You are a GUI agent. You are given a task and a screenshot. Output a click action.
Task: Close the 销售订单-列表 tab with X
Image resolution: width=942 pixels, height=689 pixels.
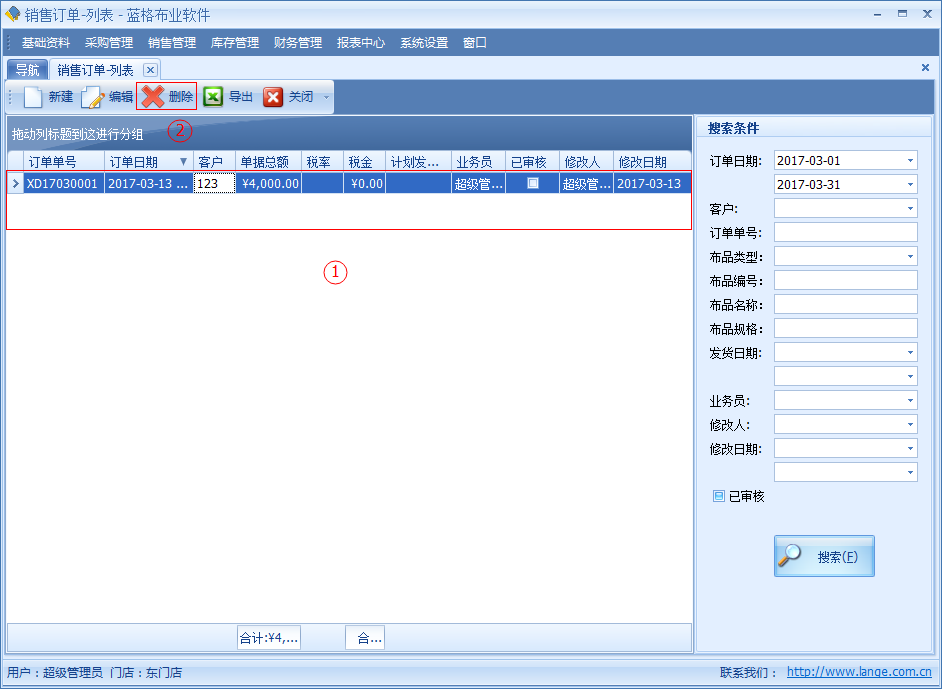(x=150, y=70)
